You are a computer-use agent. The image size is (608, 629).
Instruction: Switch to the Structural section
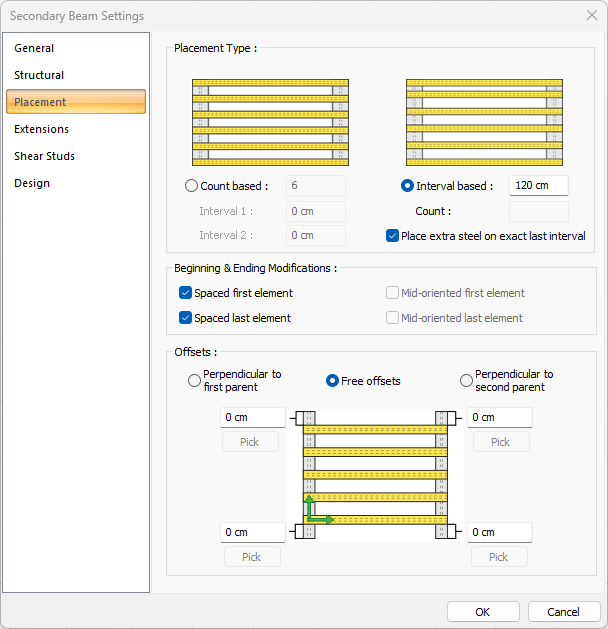point(39,75)
